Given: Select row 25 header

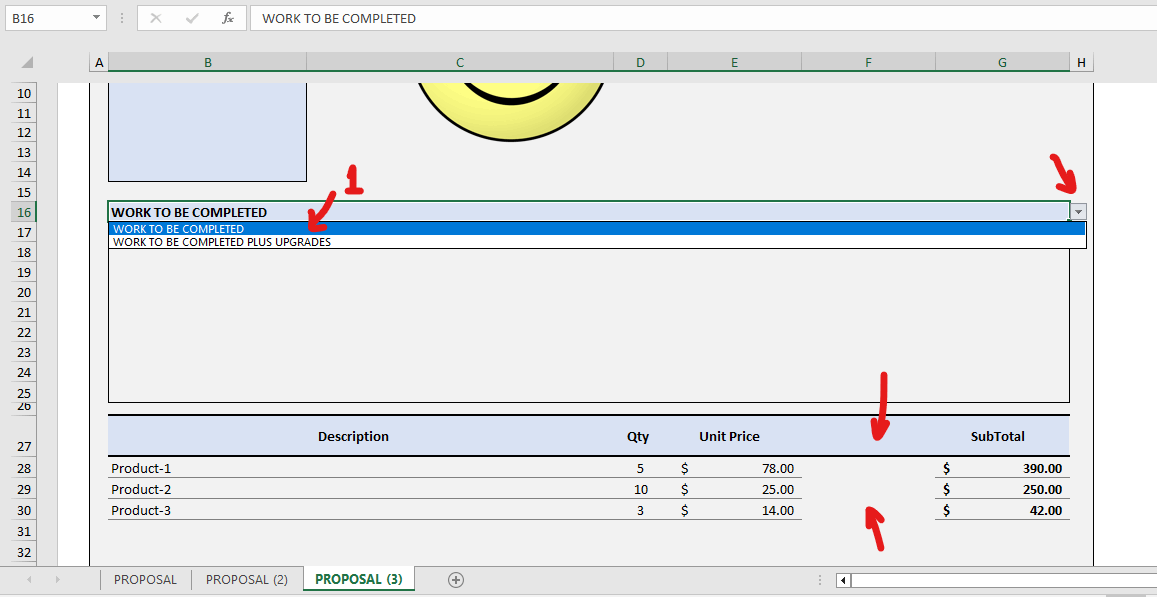Looking at the screenshot, I should 24,392.
